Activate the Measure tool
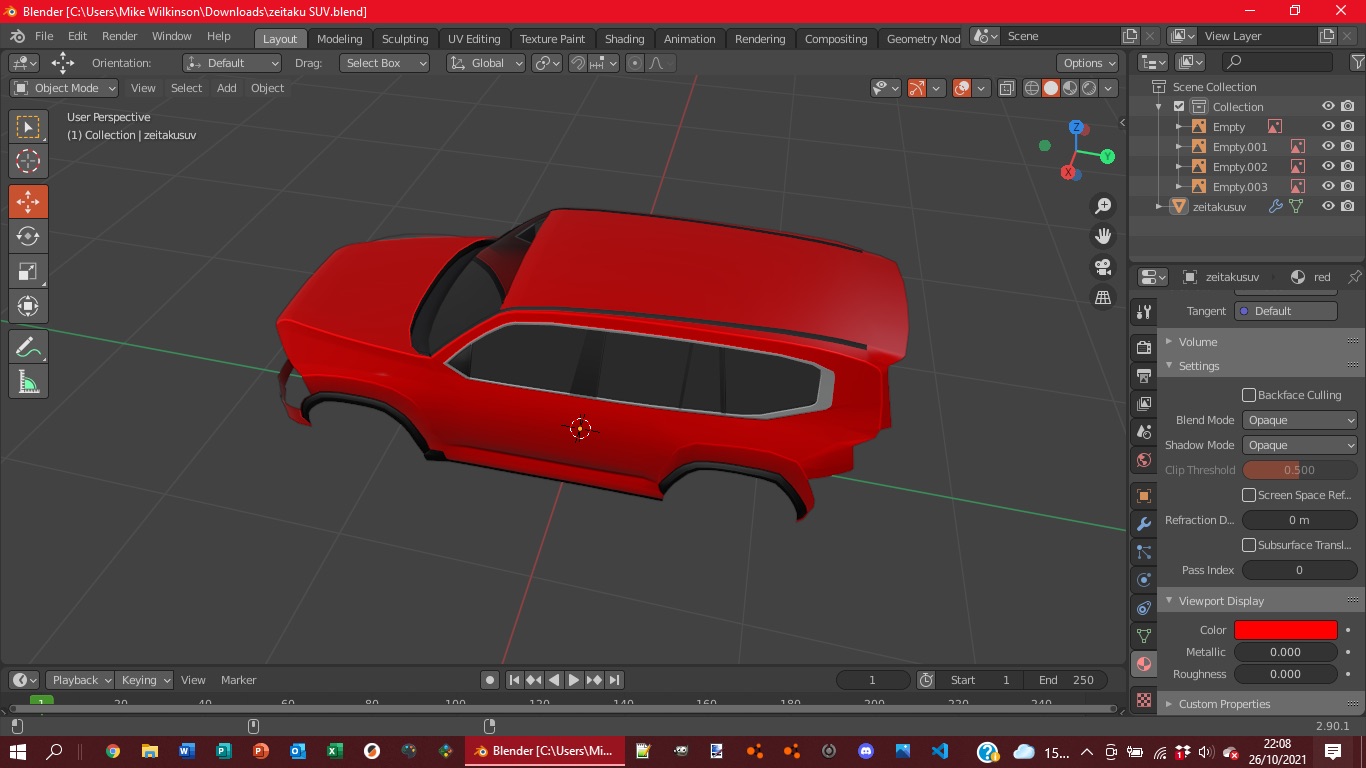Viewport: 1366px width, 768px height. coord(28,382)
